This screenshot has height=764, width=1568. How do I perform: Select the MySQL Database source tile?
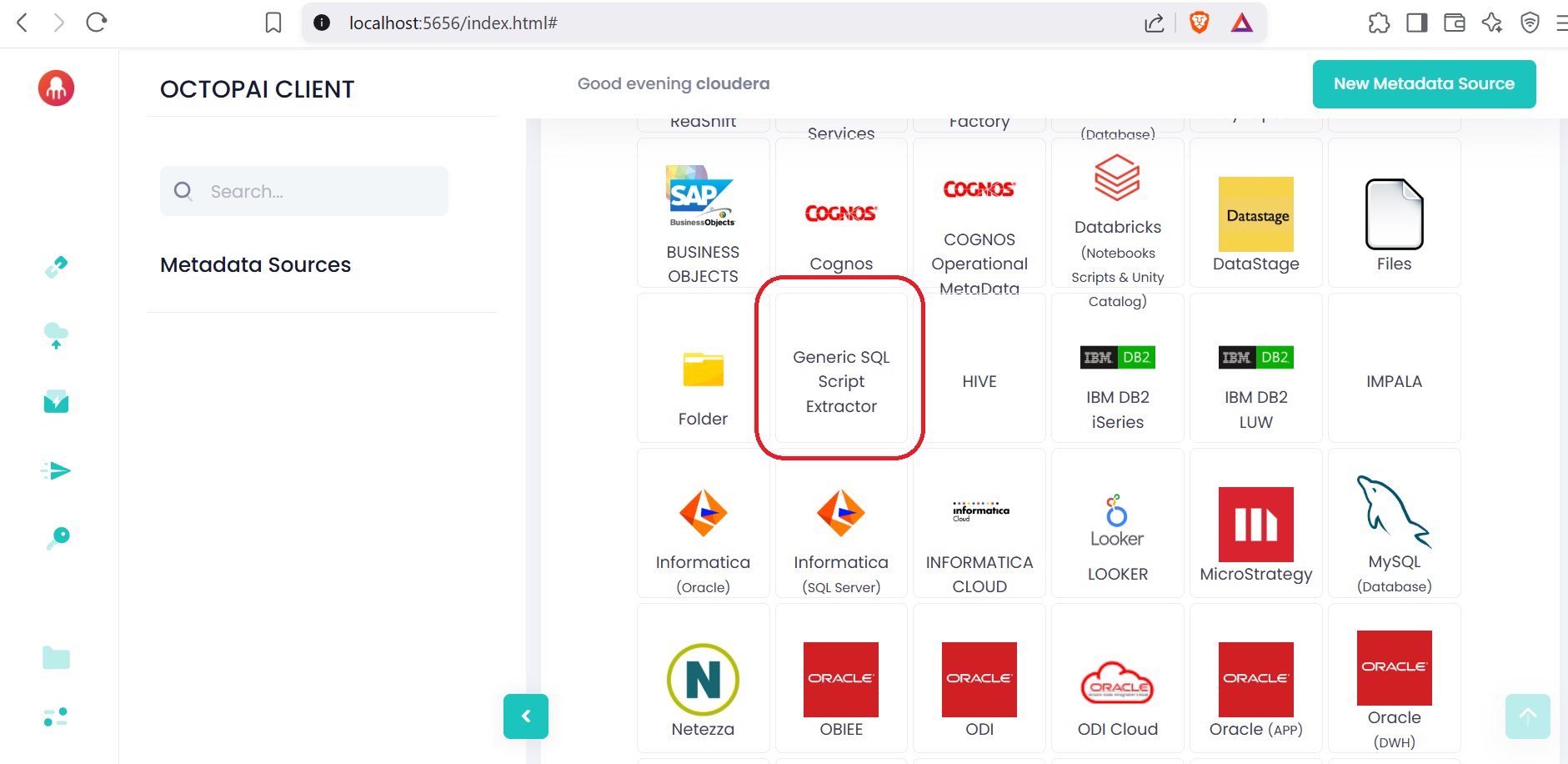(x=1394, y=524)
